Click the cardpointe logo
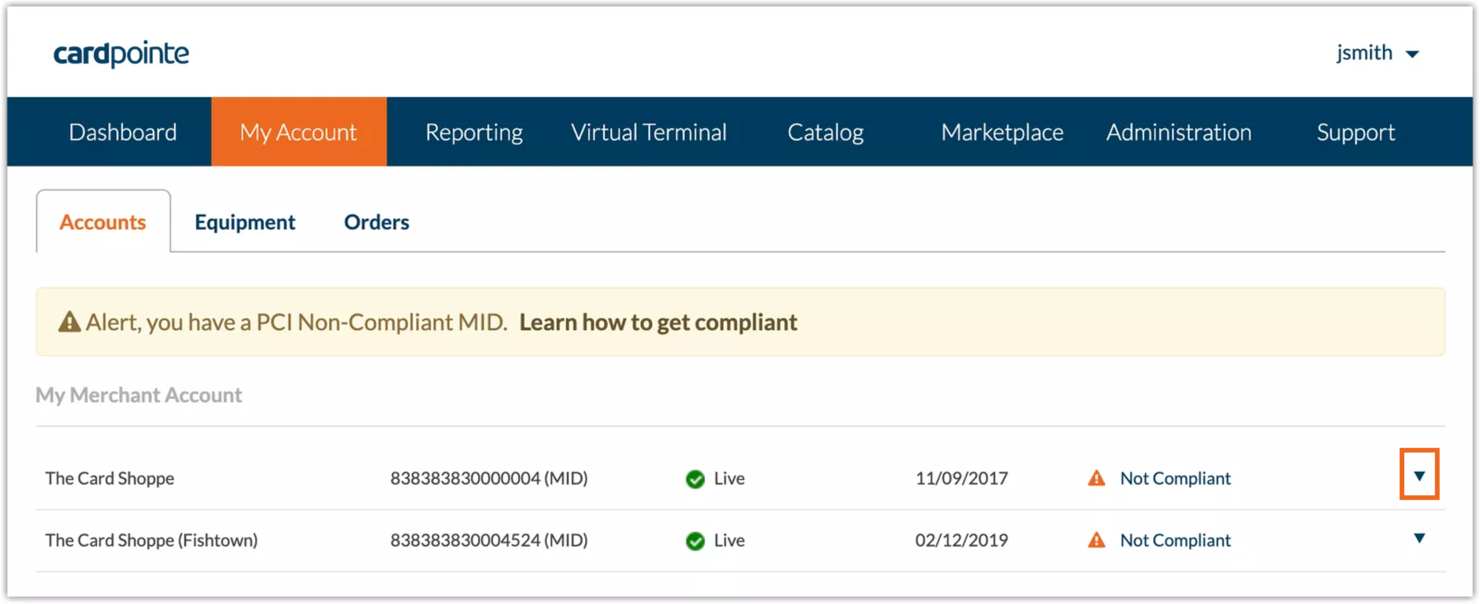Image resolution: width=1480 pixels, height=604 pixels. [121, 53]
